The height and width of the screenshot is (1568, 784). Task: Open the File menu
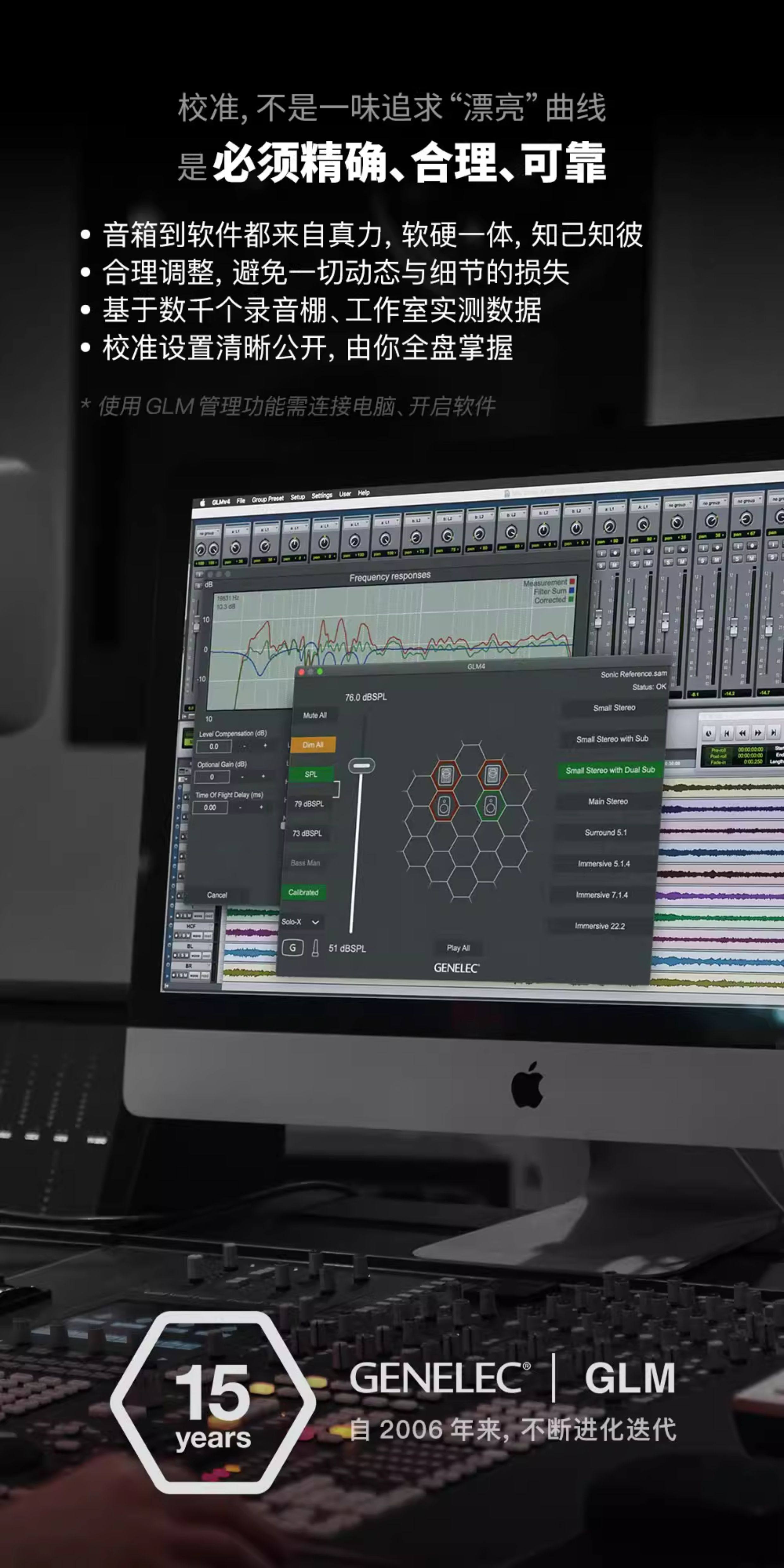click(x=241, y=501)
